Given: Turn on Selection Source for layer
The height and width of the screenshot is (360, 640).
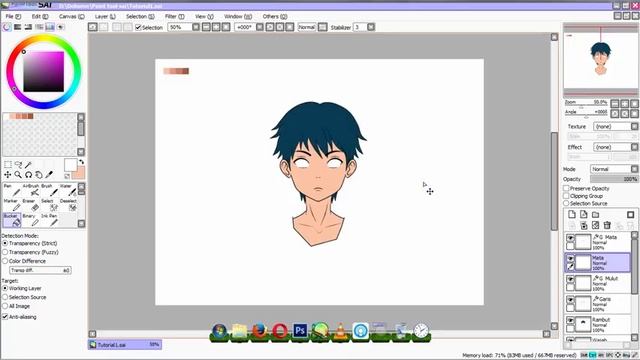Looking at the screenshot, I should coord(566,203).
